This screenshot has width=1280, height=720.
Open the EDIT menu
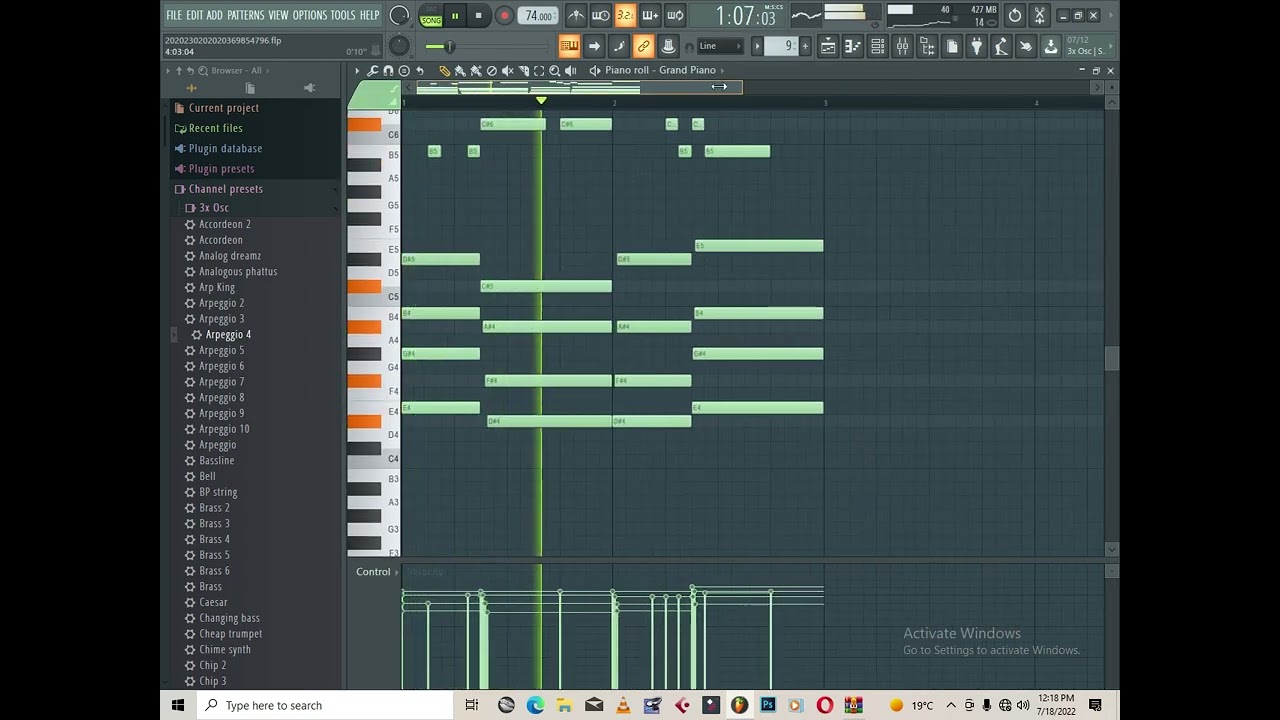click(x=194, y=15)
